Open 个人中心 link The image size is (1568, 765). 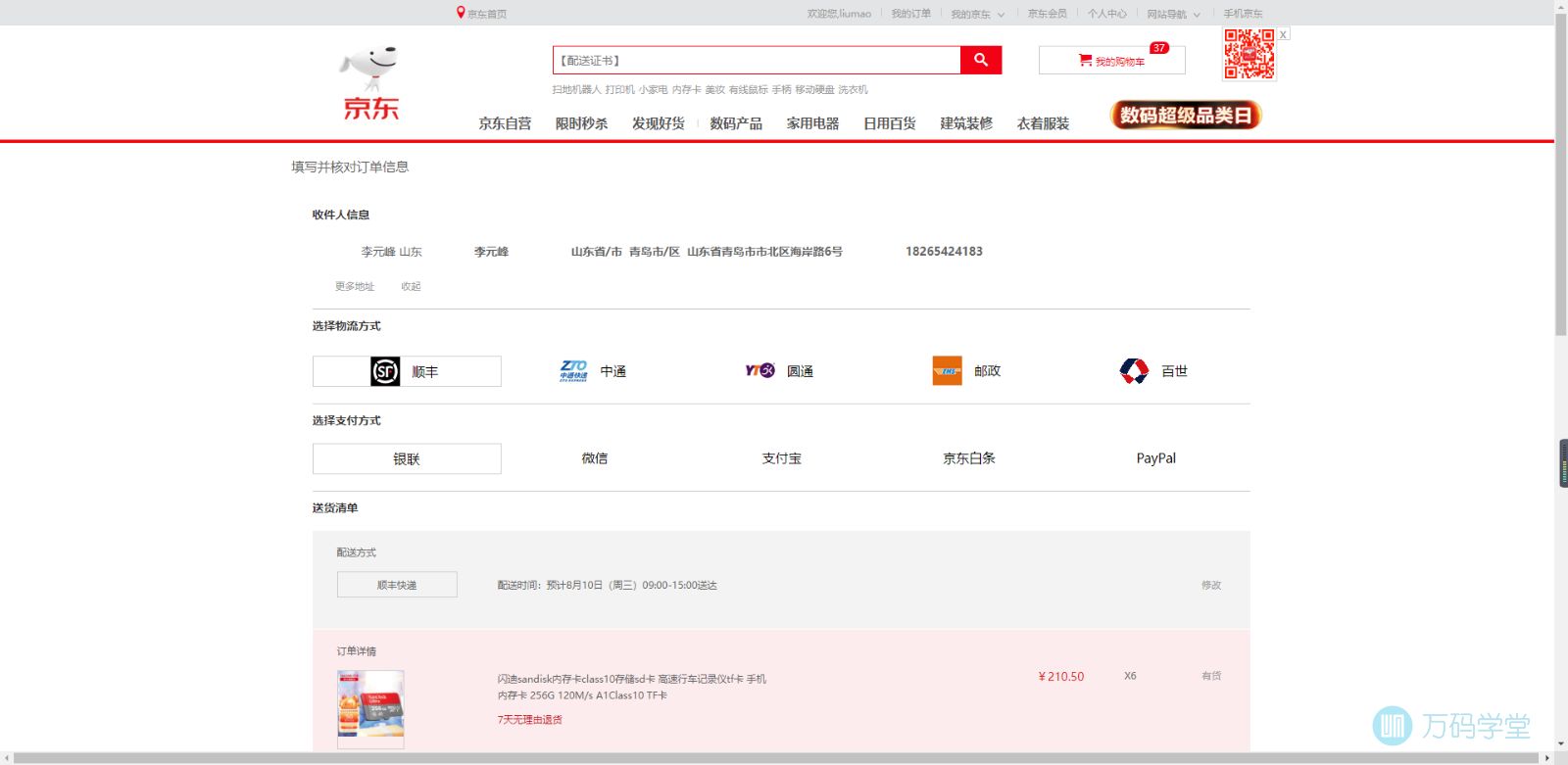1107,14
